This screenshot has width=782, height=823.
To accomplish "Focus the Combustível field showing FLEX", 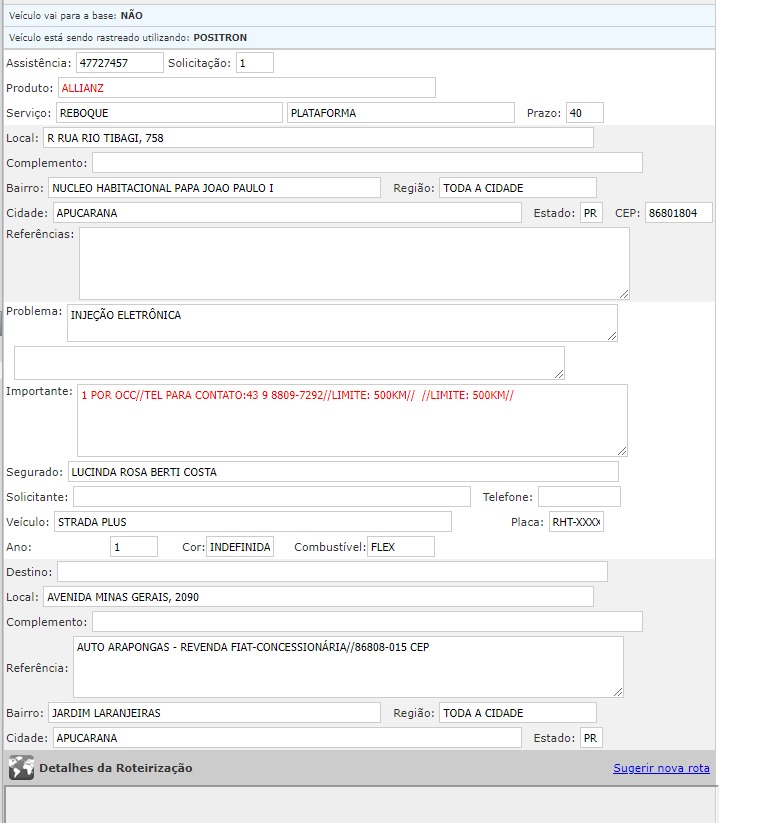I will click(400, 547).
